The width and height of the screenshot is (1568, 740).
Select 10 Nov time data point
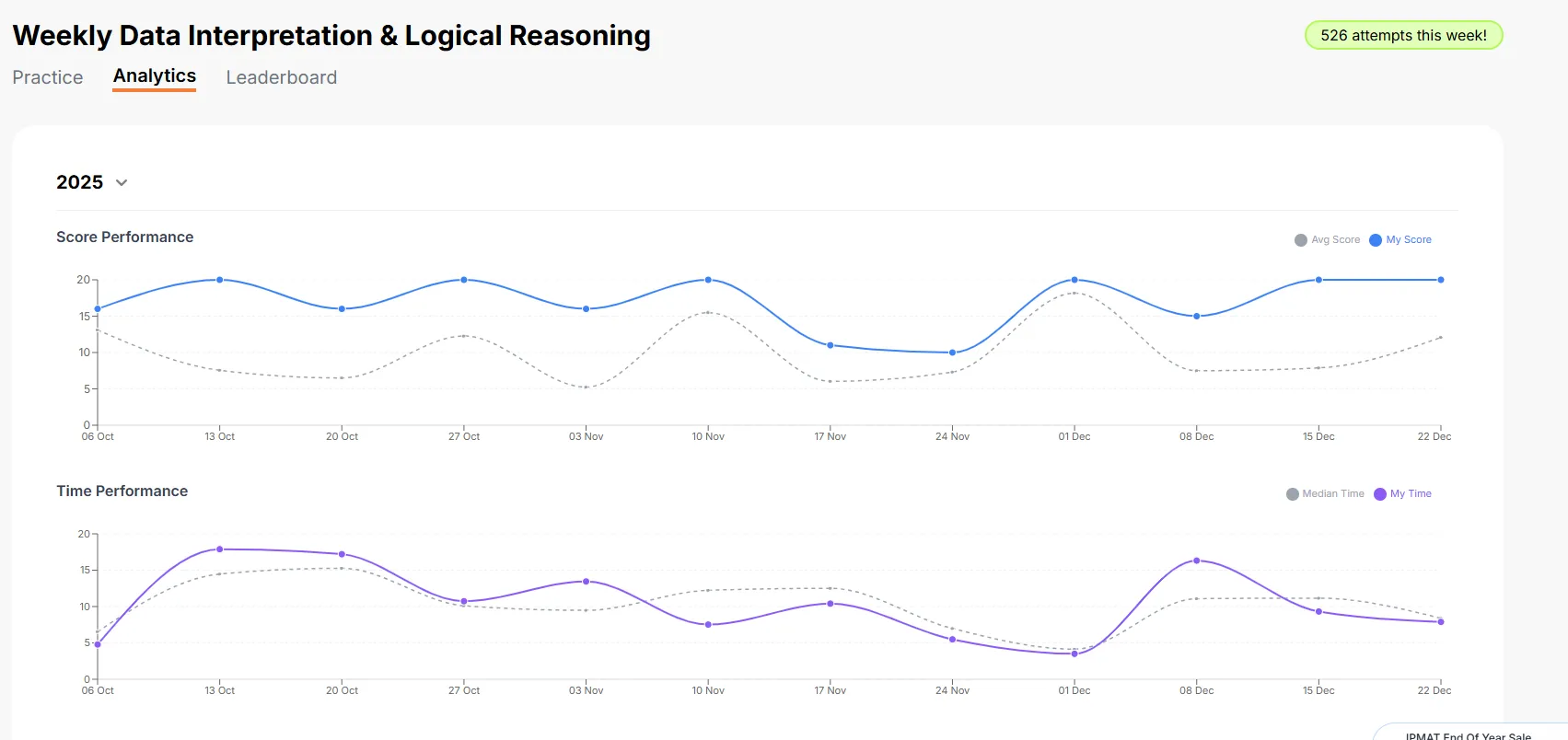[x=708, y=625]
